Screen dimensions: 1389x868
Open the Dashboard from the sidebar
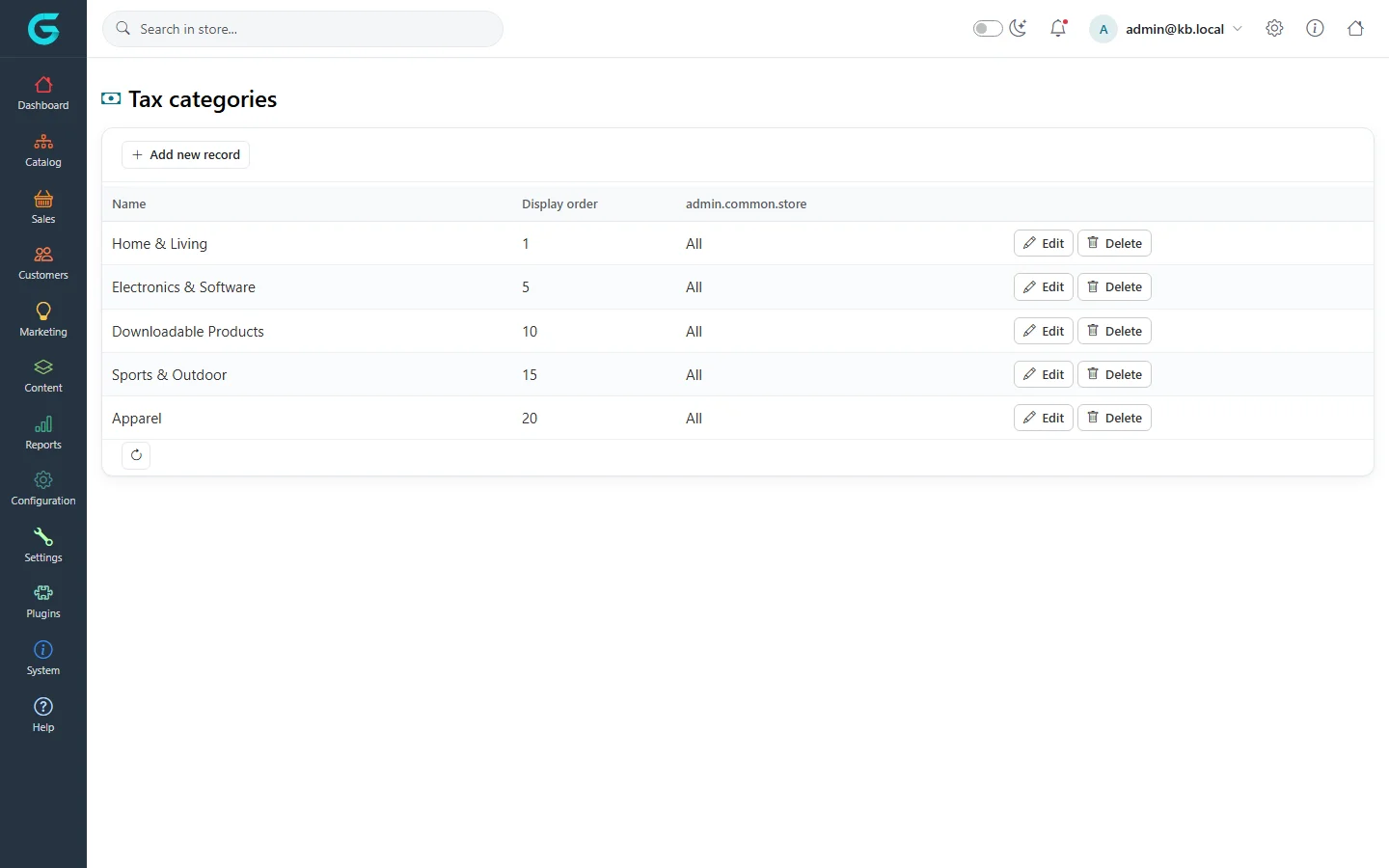pyautogui.click(x=43, y=94)
